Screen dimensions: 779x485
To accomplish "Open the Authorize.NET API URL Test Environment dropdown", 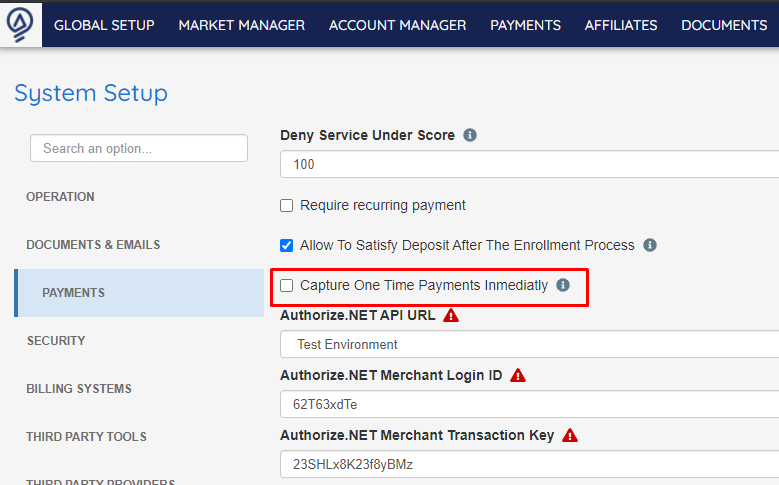I will (x=530, y=344).
